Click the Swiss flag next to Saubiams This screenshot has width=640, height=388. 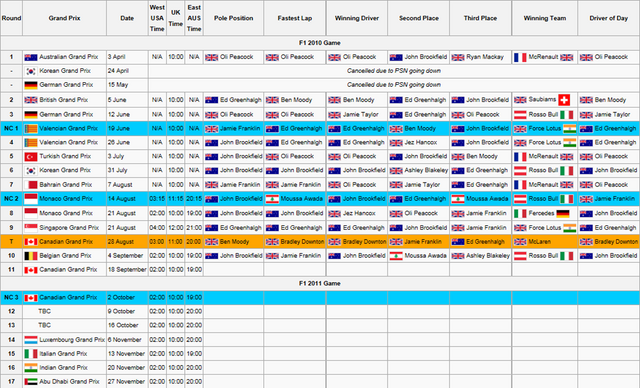(564, 100)
